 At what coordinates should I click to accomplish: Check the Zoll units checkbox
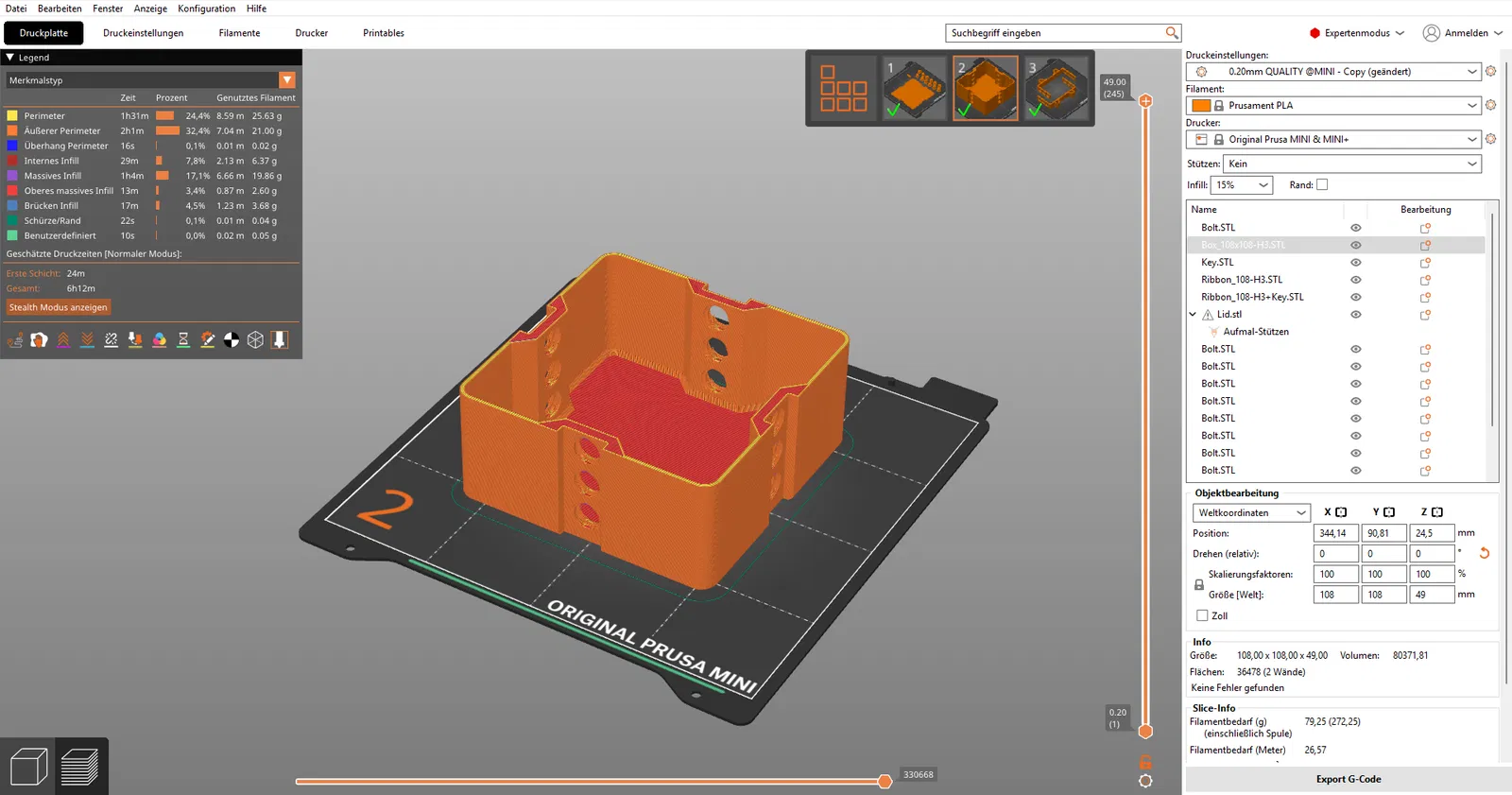[1202, 615]
